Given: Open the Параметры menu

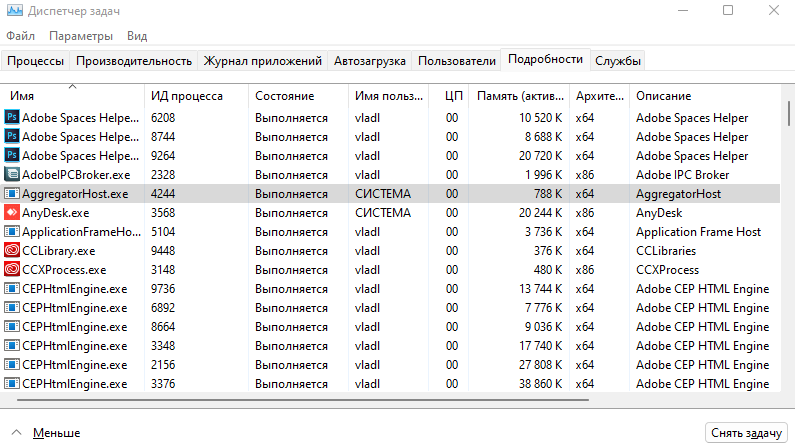Looking at the screenshot, I should (x=81, y=36).
